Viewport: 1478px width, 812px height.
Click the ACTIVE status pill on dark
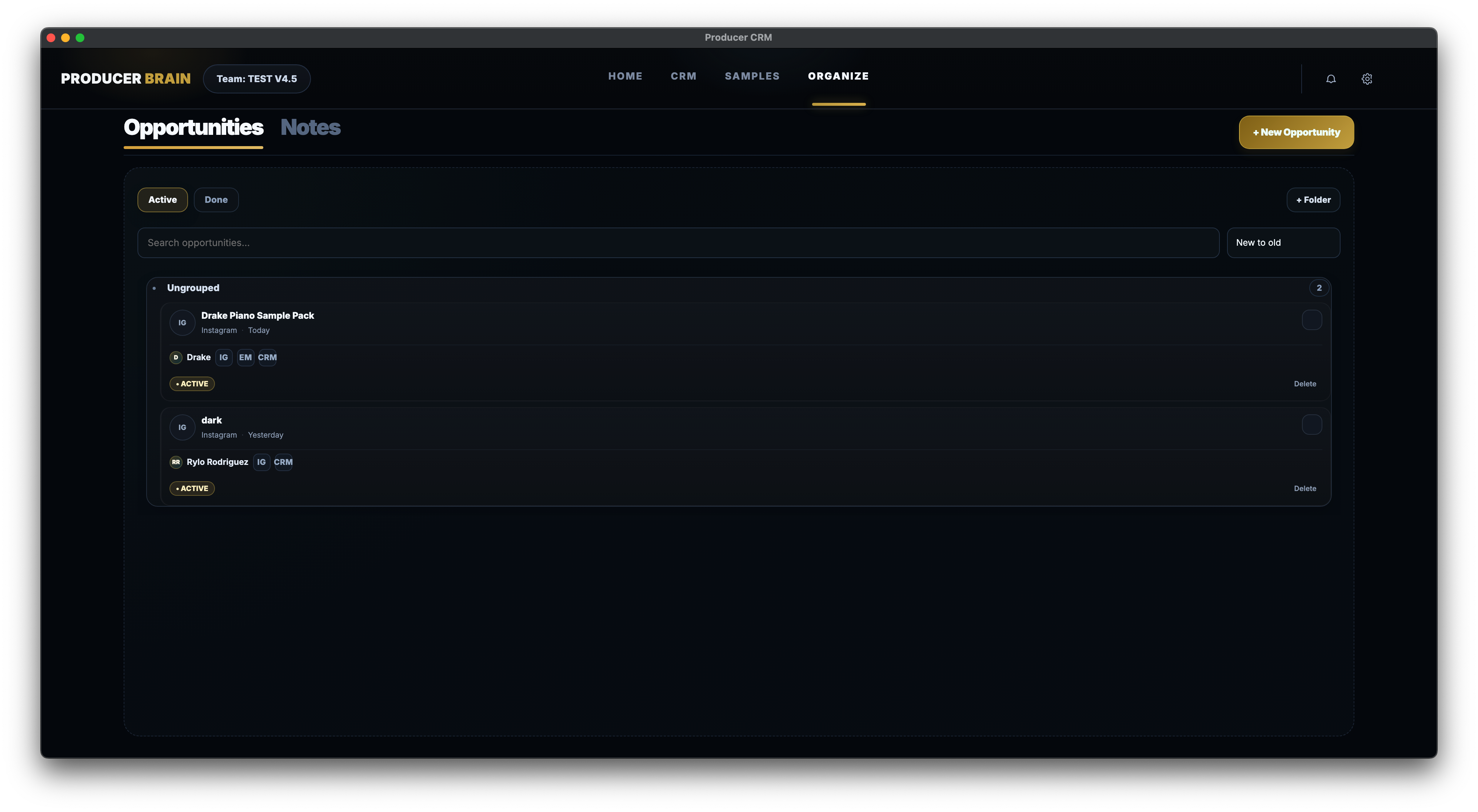click(x=192, y=489)
